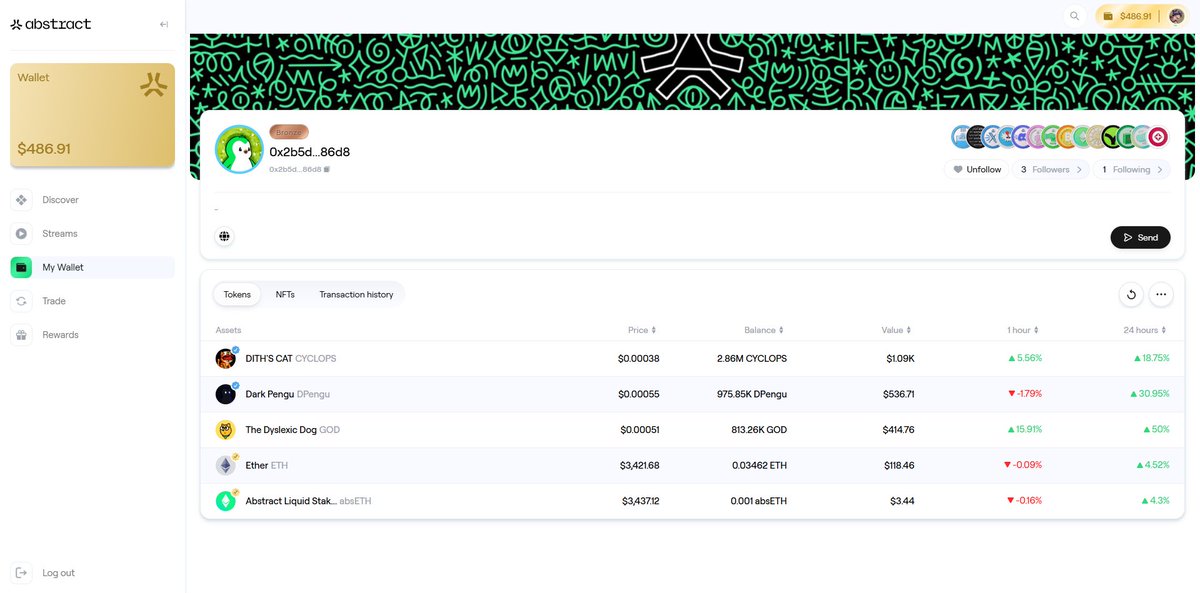Click the -0.16% one-hour change
This screenshot has height=593, width=1200.
click(1023, 501)
